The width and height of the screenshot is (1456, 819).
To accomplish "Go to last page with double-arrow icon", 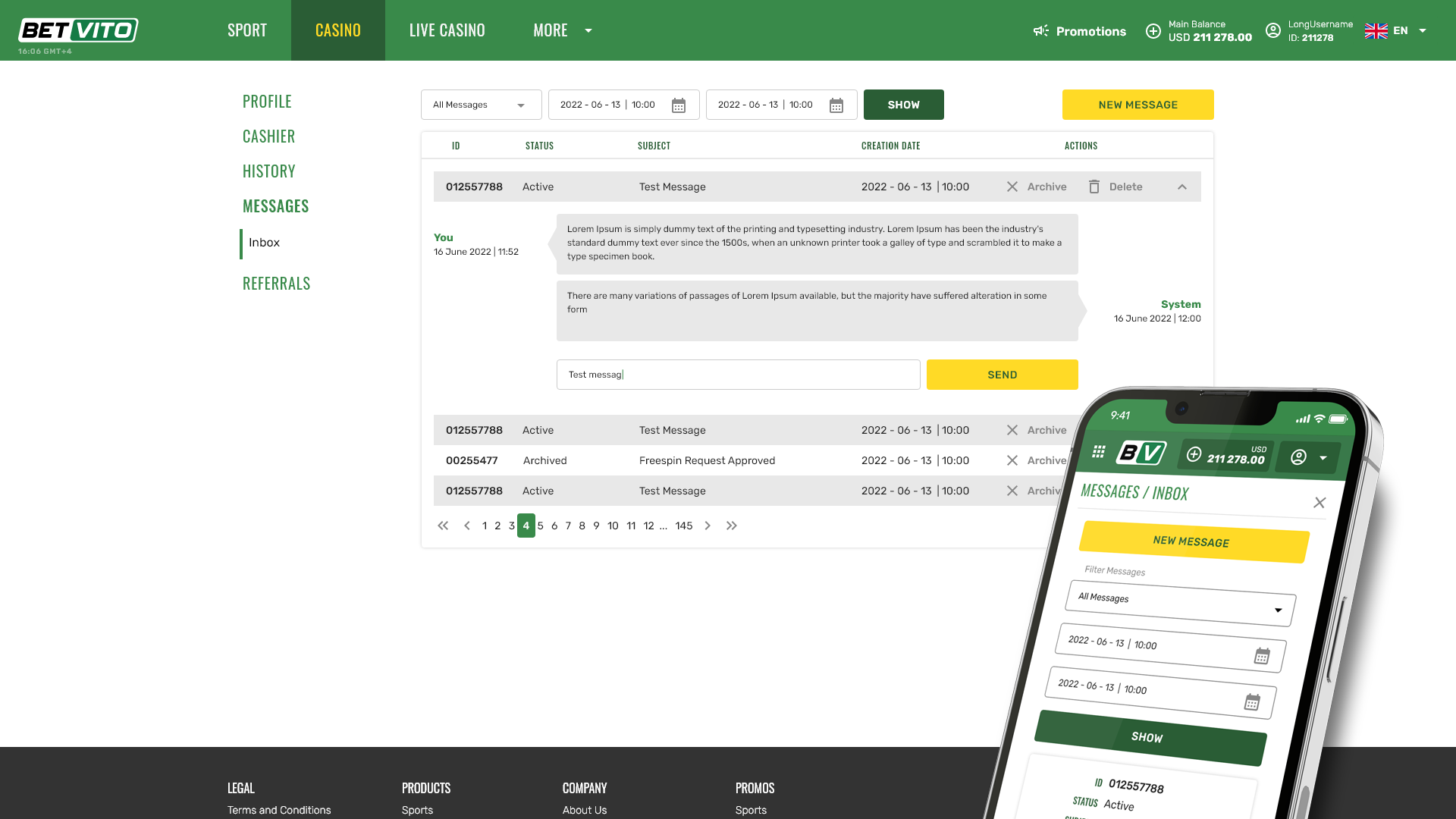I will click(732, 526).
